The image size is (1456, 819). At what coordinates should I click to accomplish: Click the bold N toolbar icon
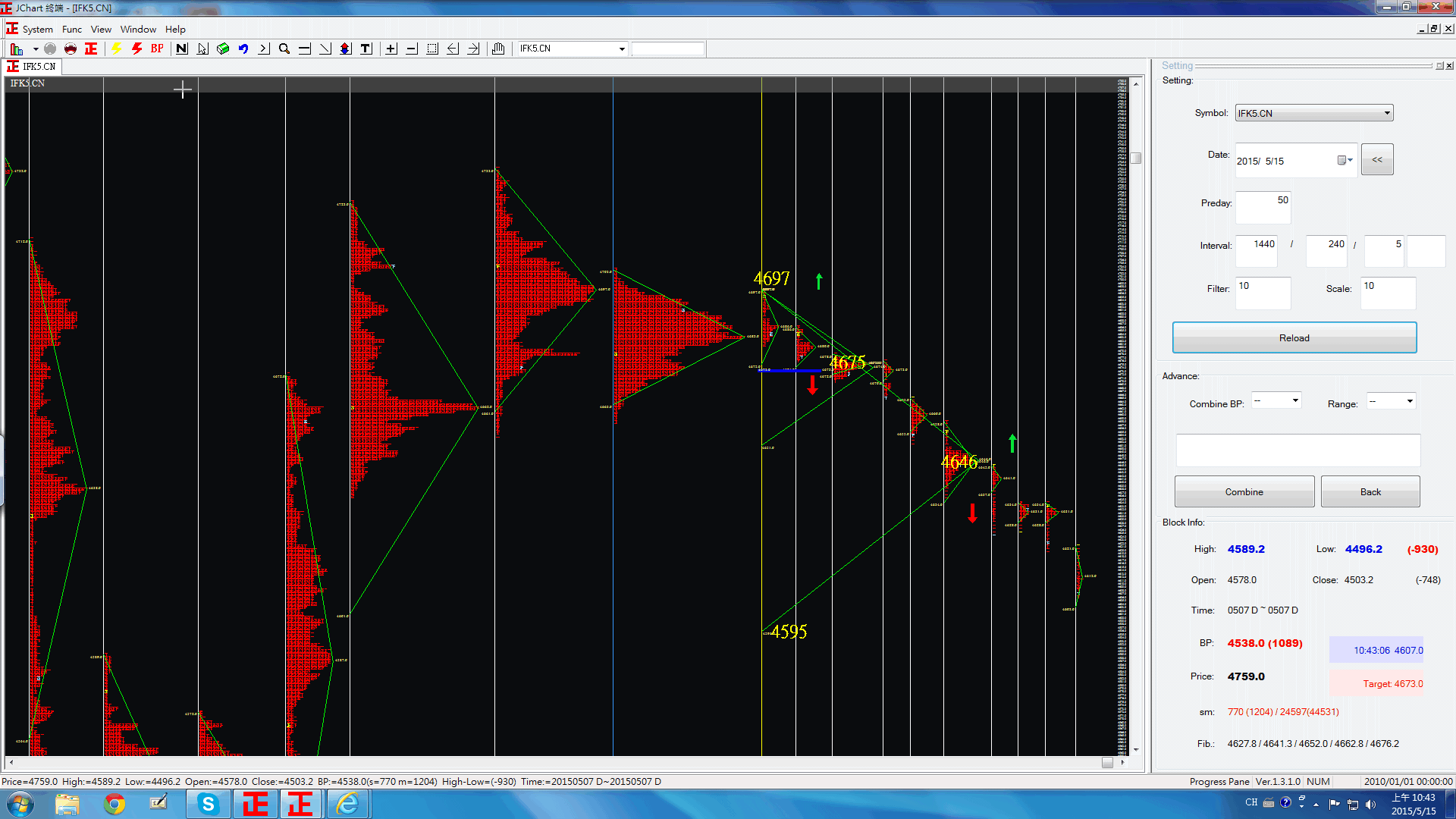tap(181, 49)
